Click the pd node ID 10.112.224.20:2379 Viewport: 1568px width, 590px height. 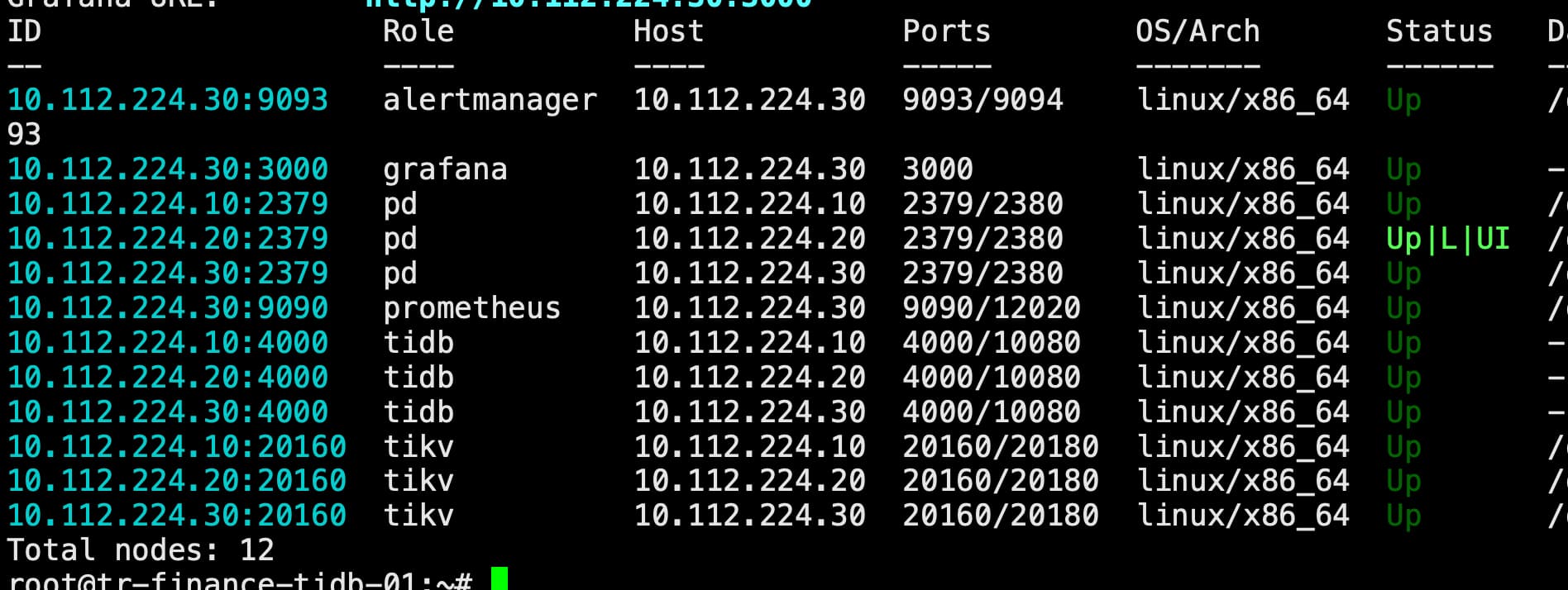[168, 239]
